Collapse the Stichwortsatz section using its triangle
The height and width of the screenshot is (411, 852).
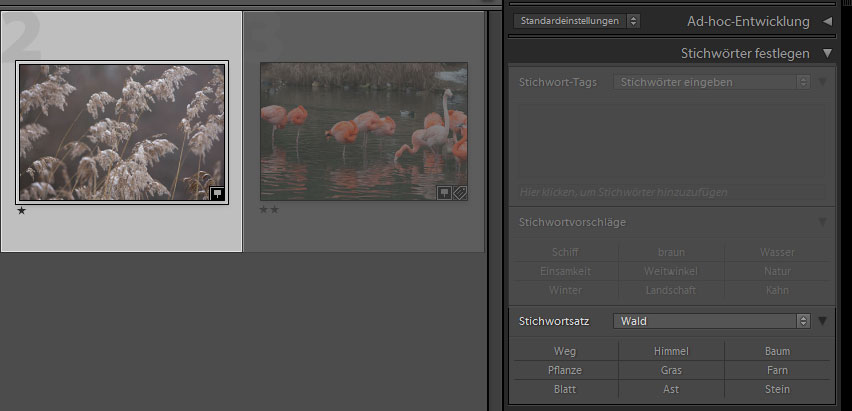click(823, 321)
